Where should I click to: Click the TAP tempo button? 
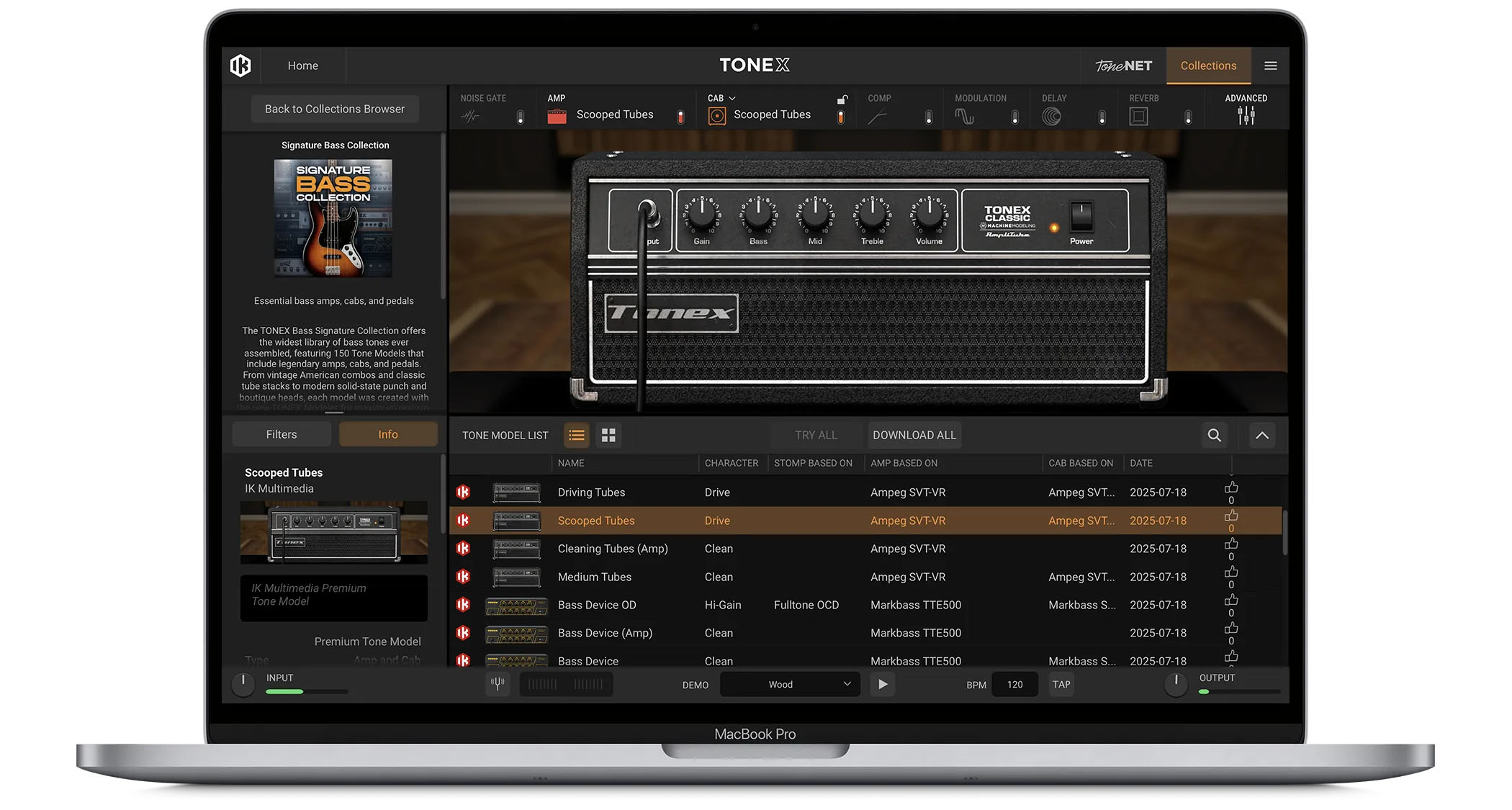1061,684
